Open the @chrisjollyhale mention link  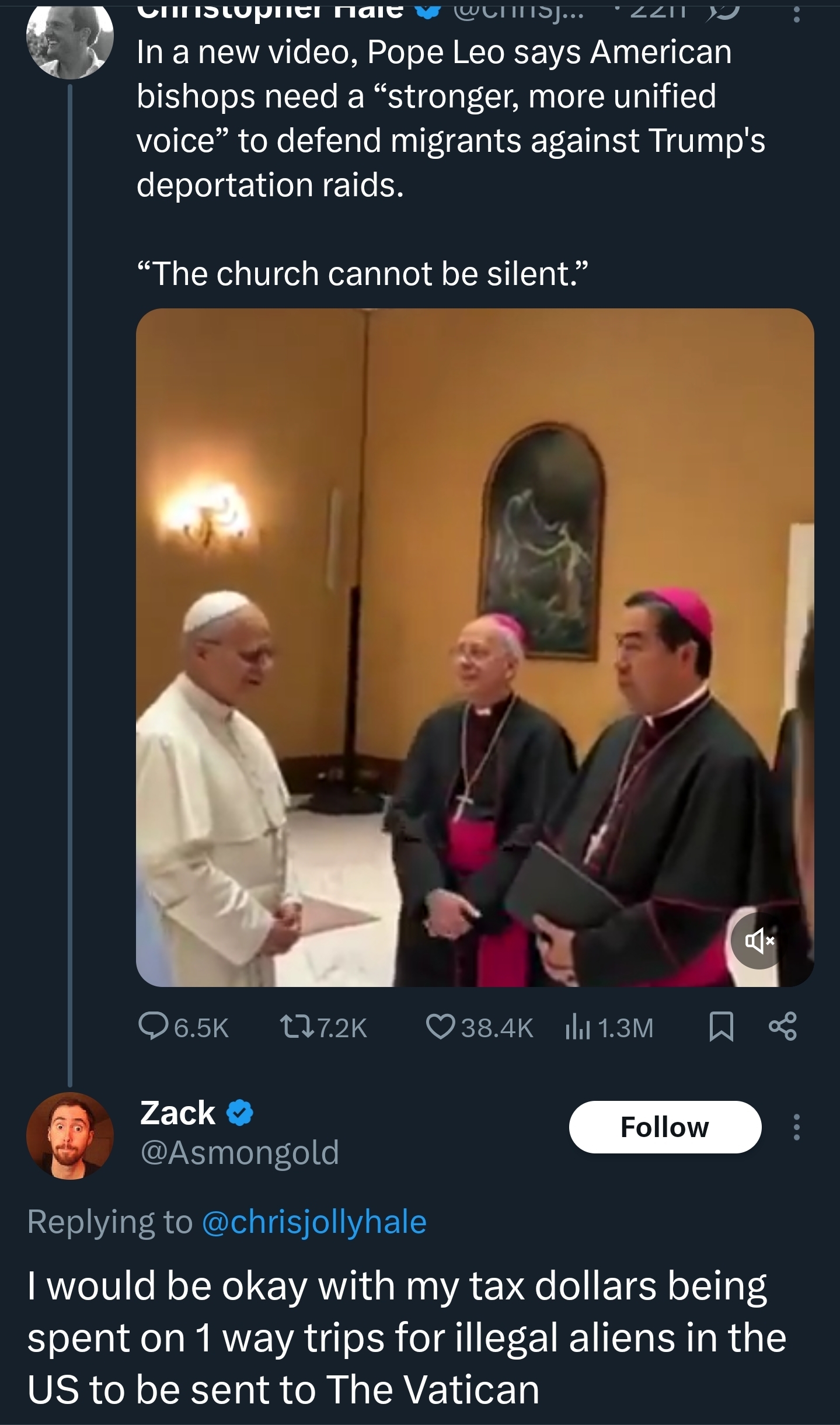315,1222
